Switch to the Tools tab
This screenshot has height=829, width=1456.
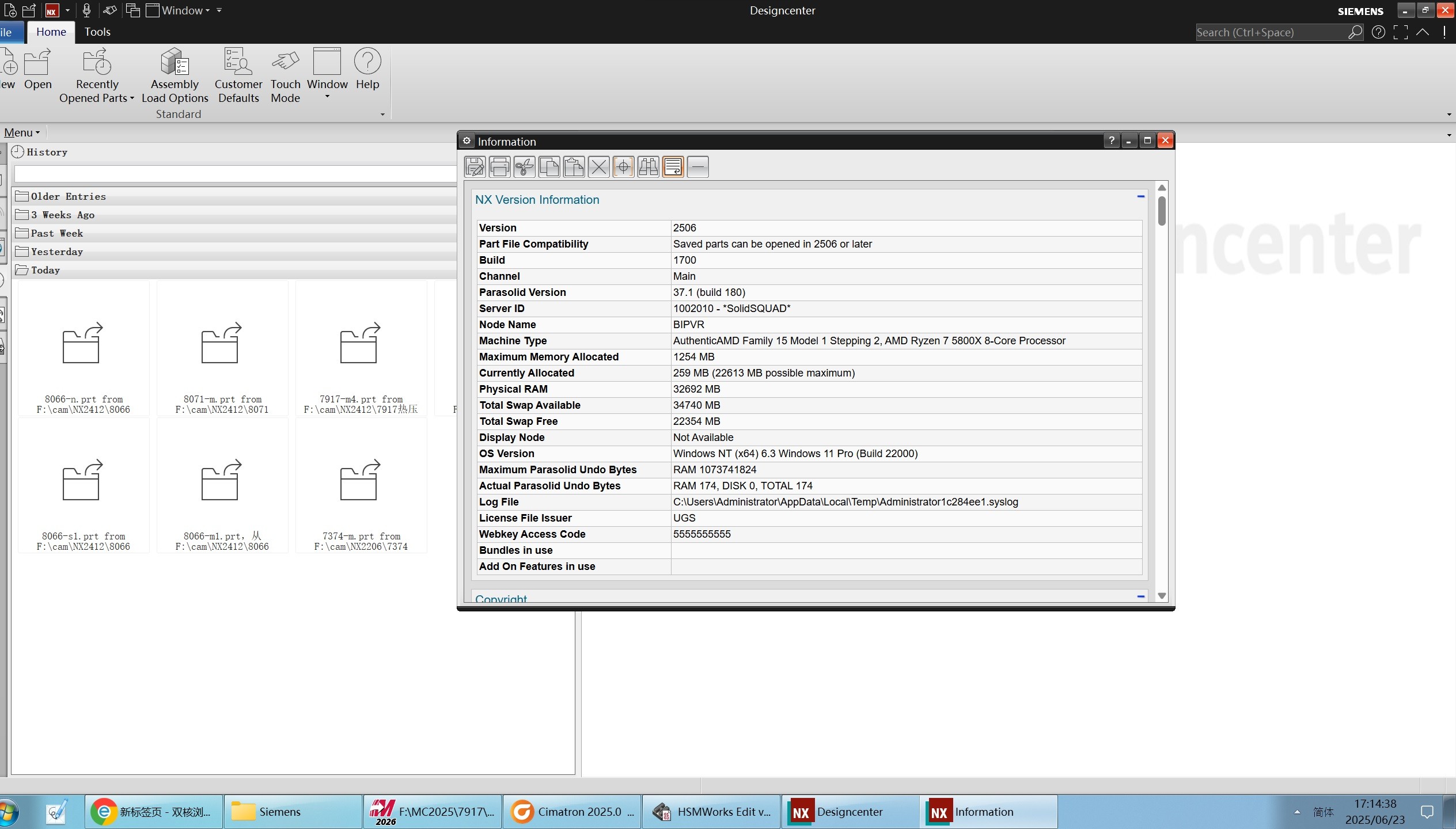point(97,32)
